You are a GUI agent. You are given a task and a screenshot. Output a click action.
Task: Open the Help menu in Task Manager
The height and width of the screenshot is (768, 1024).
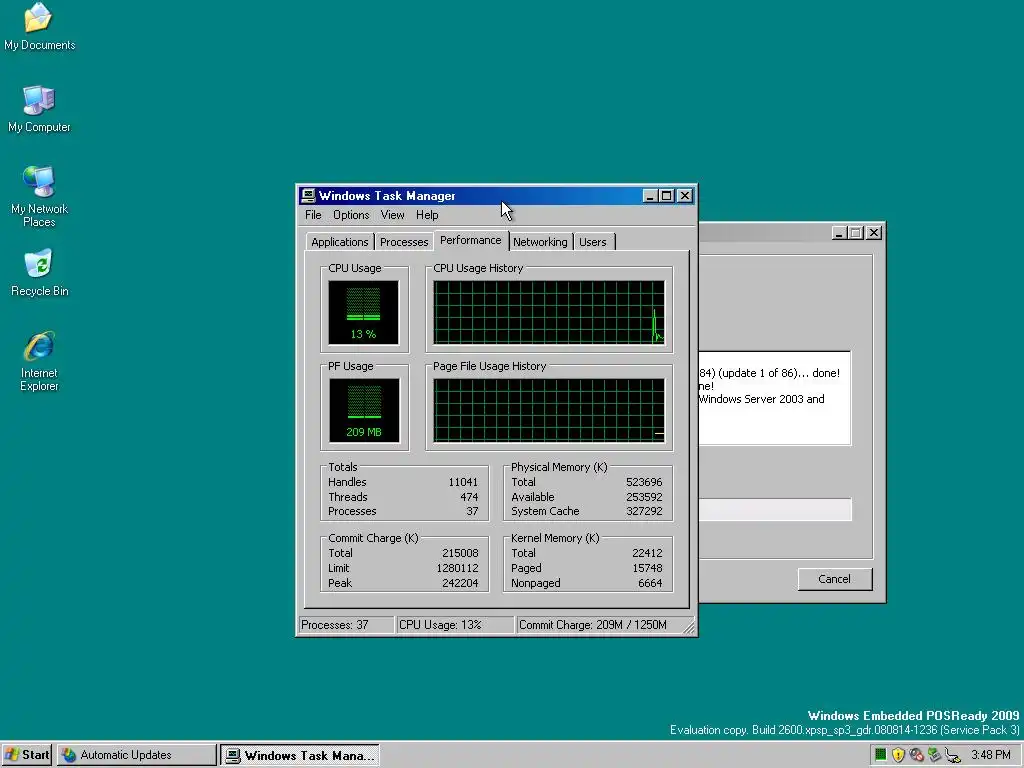tap(427, 215)
